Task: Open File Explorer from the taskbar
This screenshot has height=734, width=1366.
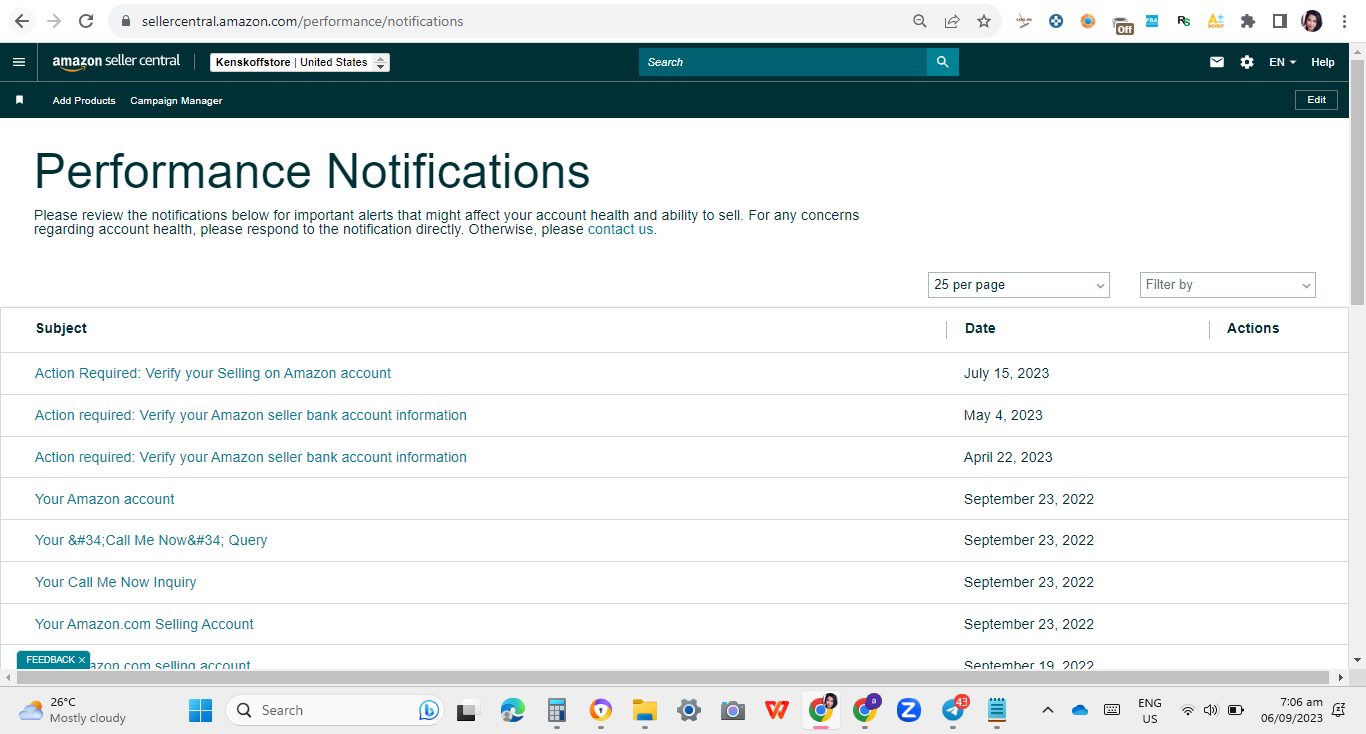Action: tap(645, 710)
